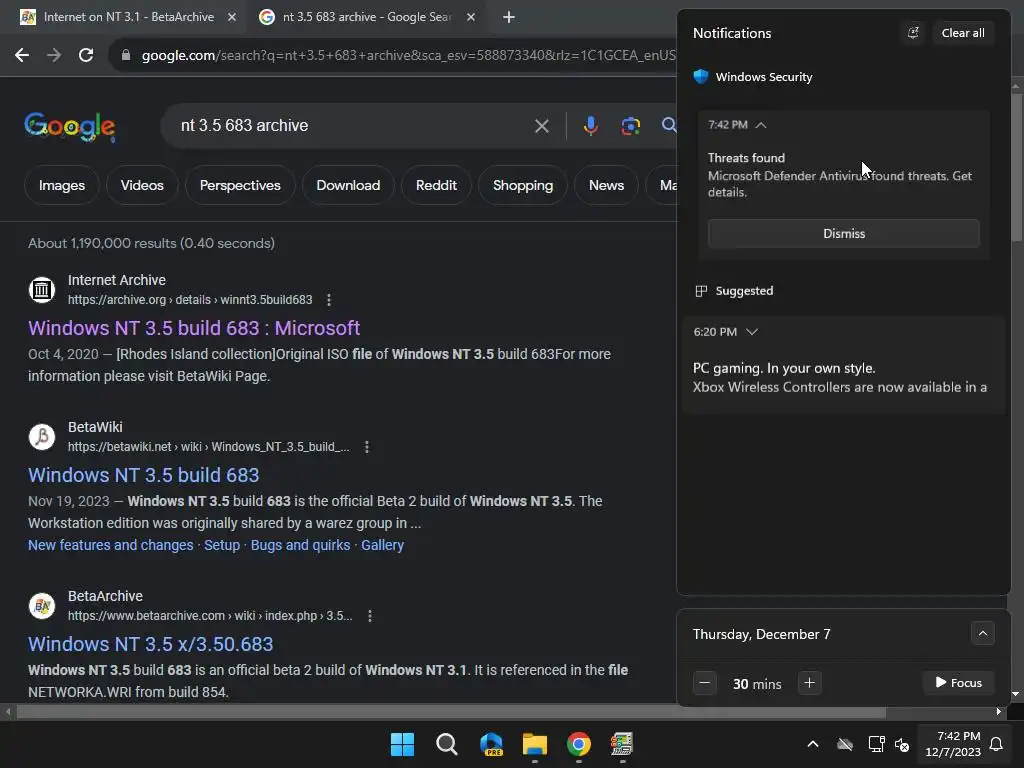Click the BetaWiki site favicon
This screenshot has width=1024, height=768.
coord(42,436)
